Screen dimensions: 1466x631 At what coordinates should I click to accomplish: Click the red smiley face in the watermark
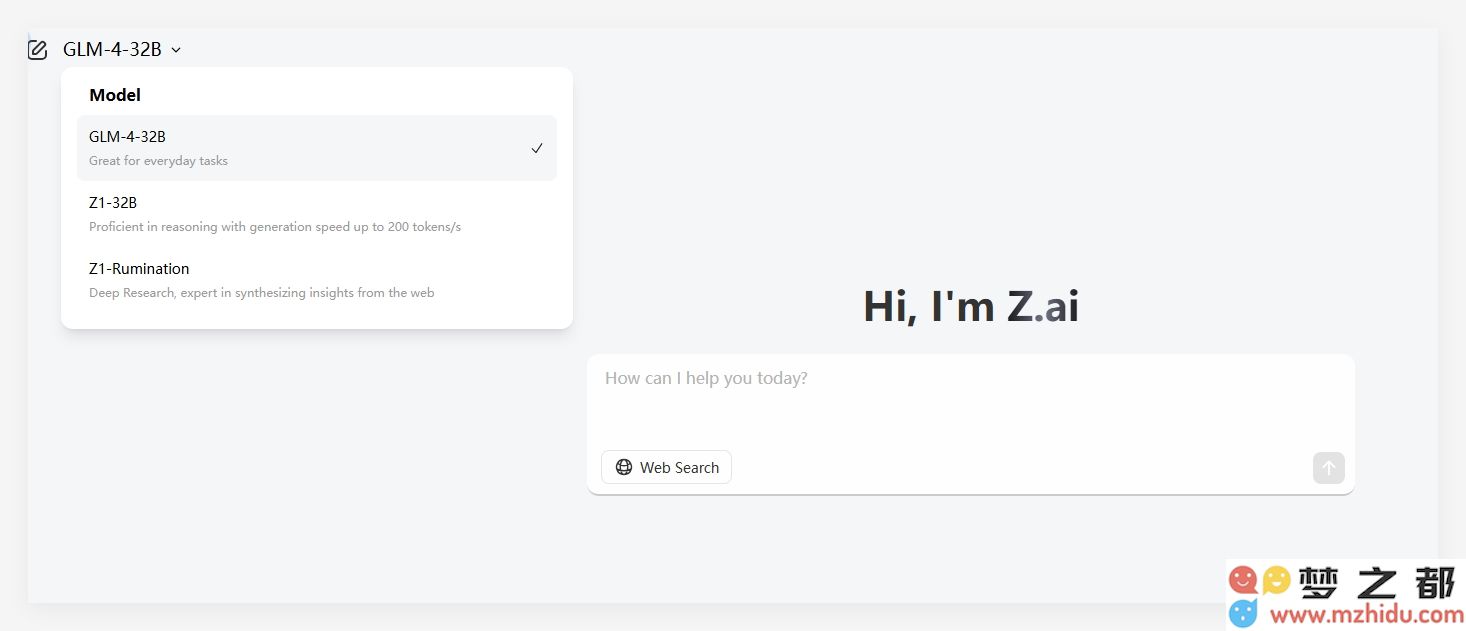[x=1243, y=580]
